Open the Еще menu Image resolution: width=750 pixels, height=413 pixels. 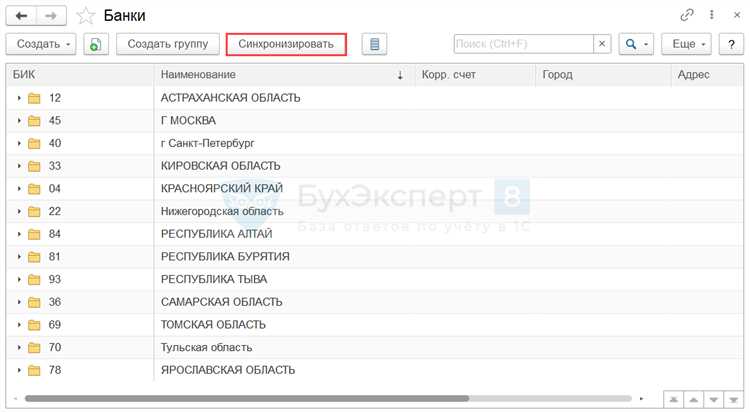click(x=686, y=44)
